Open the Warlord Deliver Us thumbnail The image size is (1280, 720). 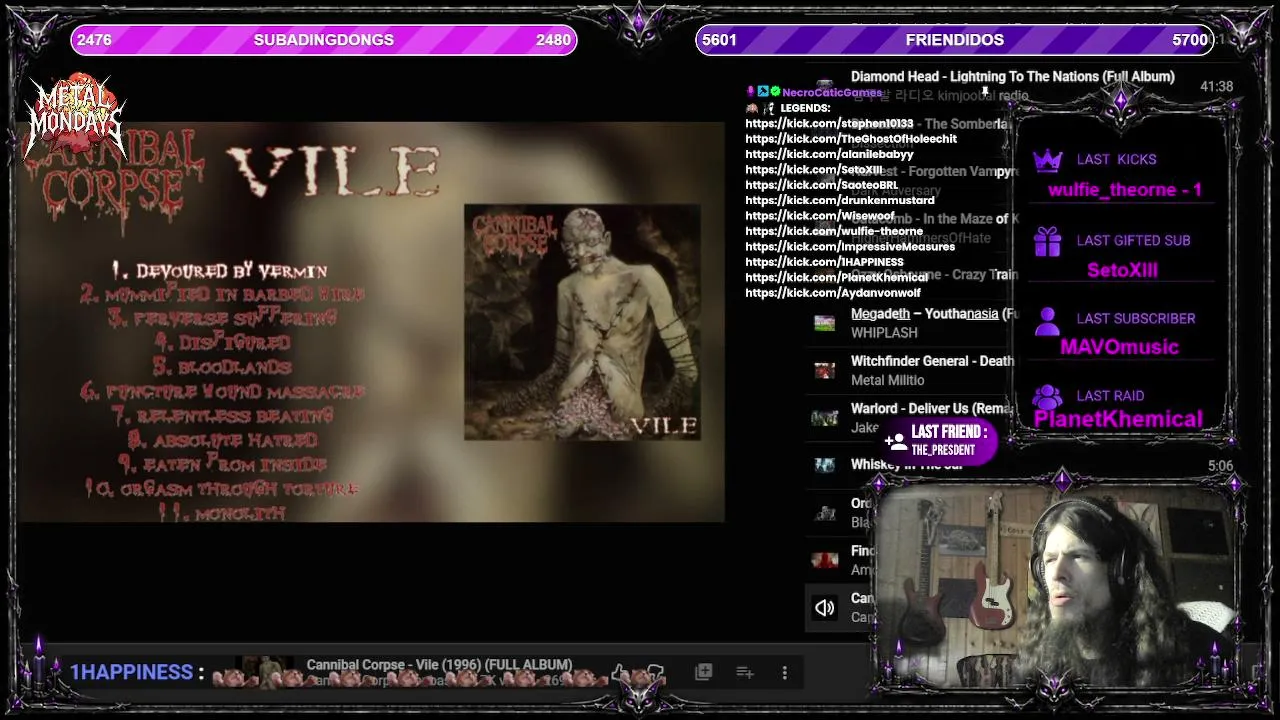[824, 418]
